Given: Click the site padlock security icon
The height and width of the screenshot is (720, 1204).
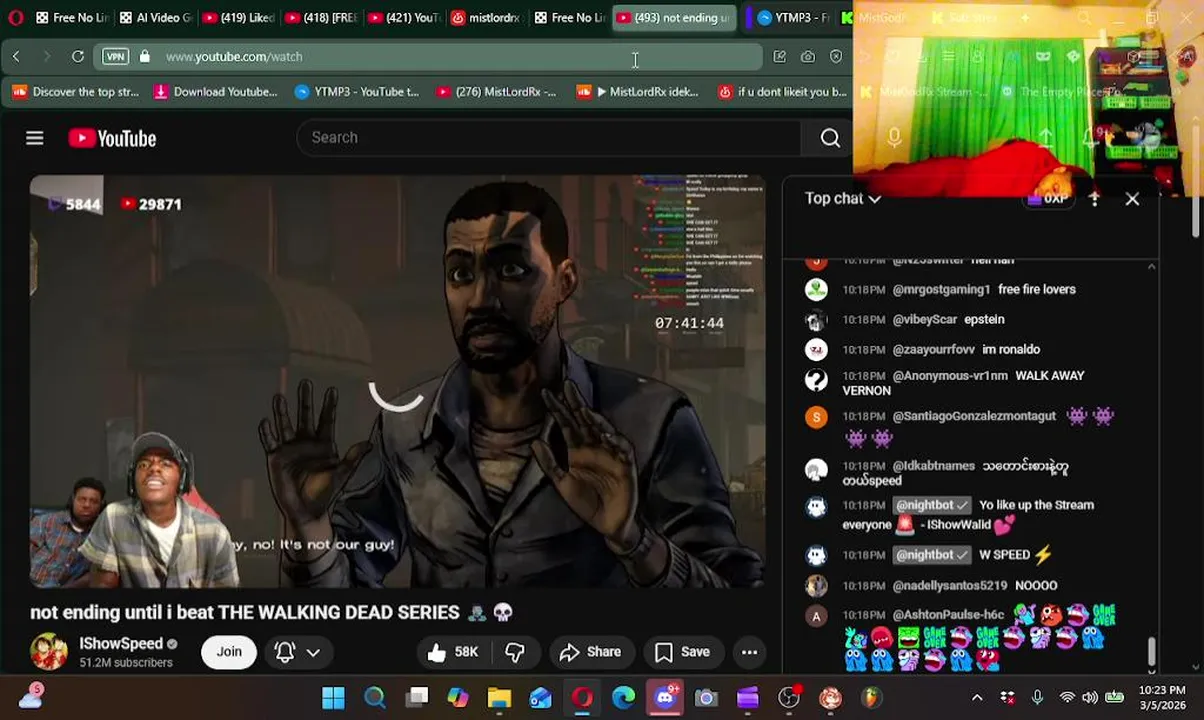Looking at the screenshot, I should pos(145,56).
